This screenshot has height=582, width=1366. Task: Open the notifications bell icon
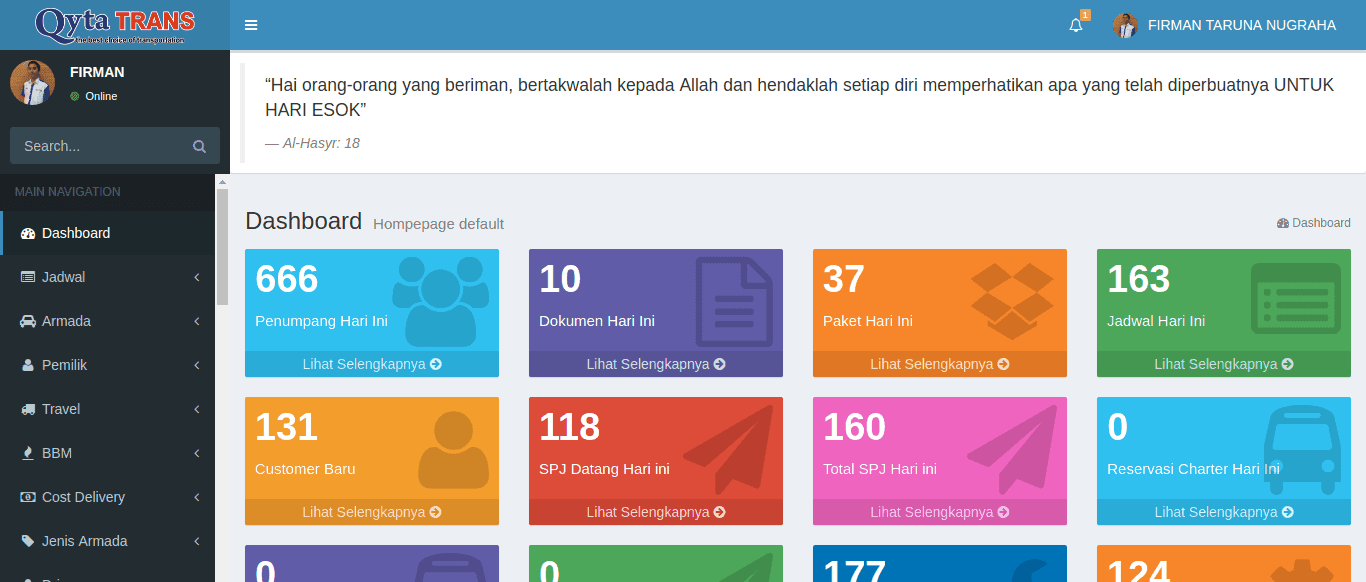[x=1074, y=24]
